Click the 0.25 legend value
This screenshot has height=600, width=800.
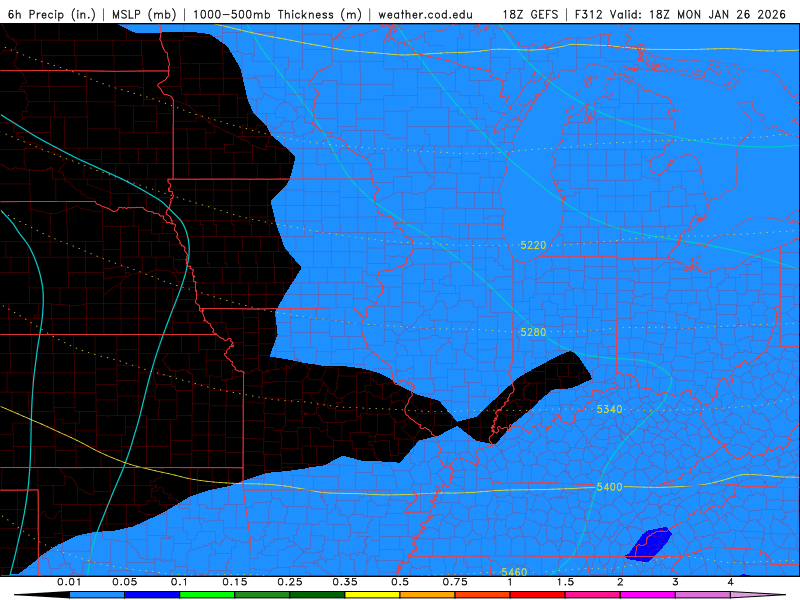290,582
